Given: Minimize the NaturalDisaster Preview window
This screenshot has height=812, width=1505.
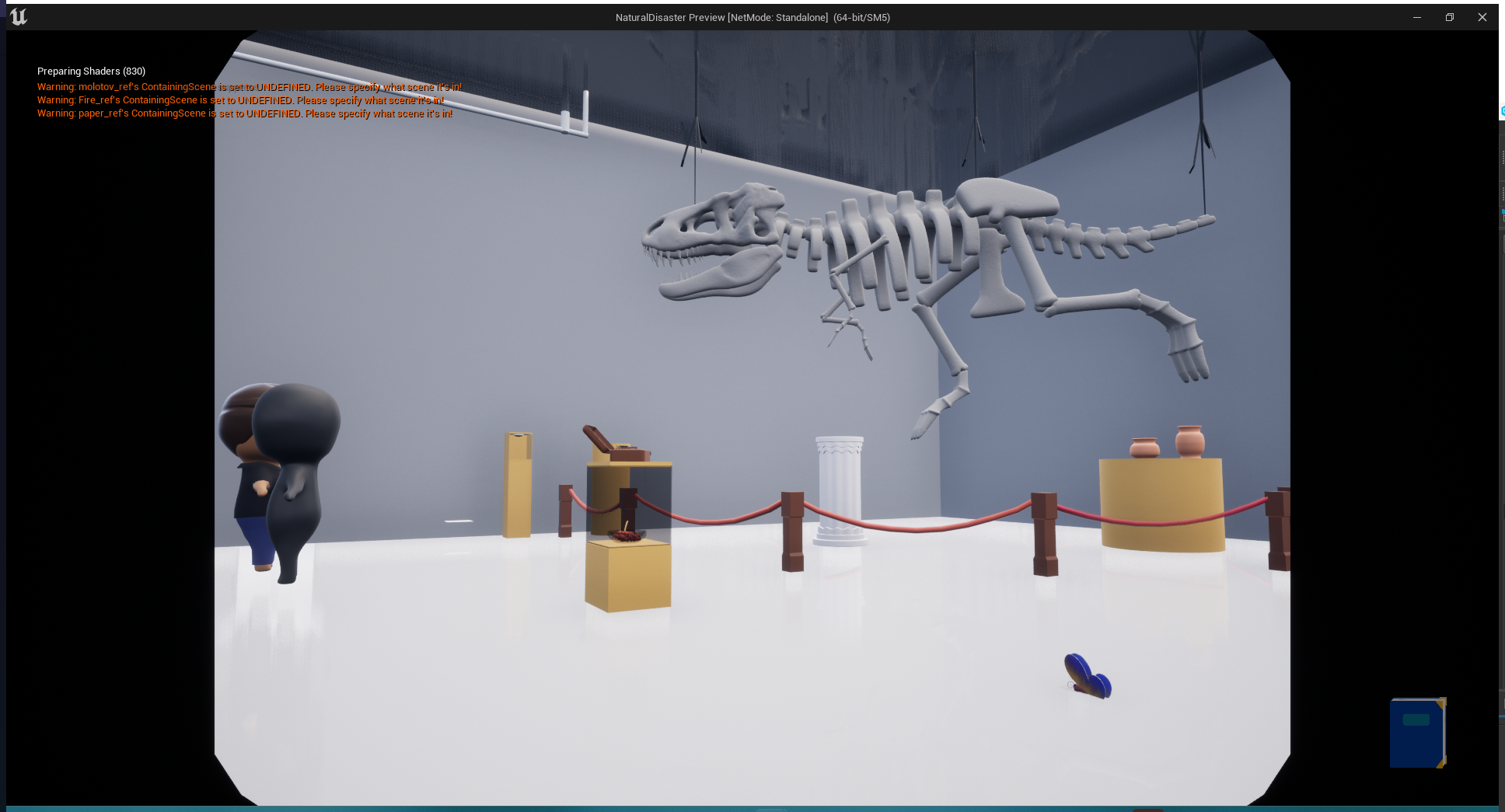Looking at the screenshot, I should (1417, 17).
